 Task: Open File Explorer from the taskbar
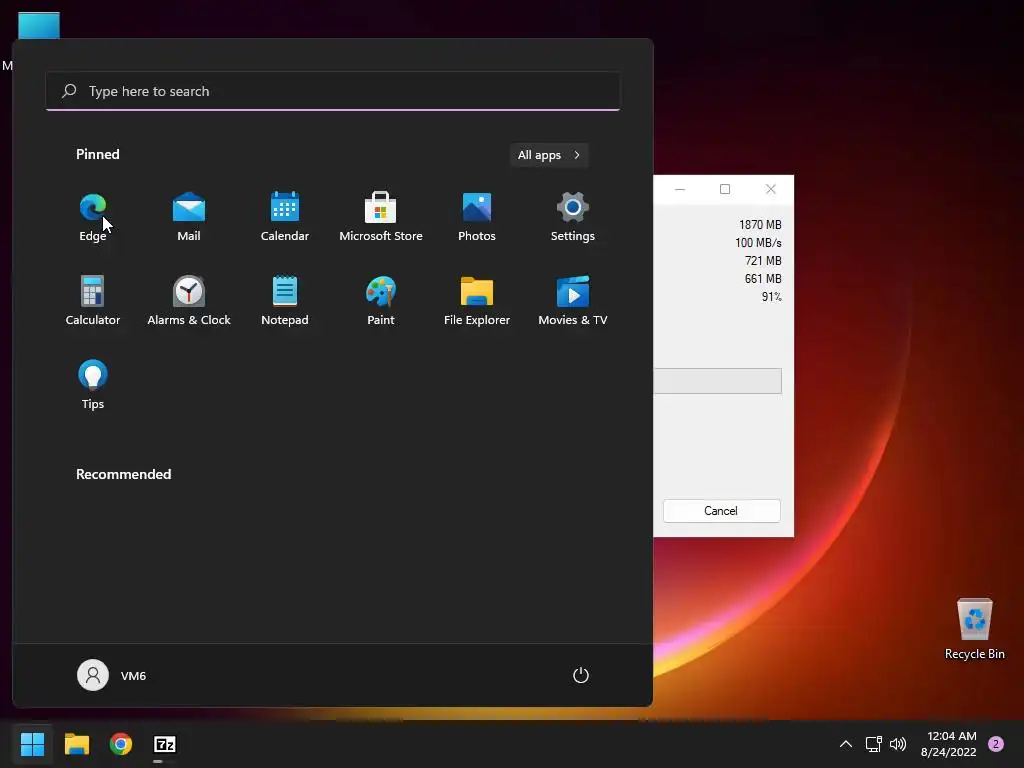click(76, 744)
